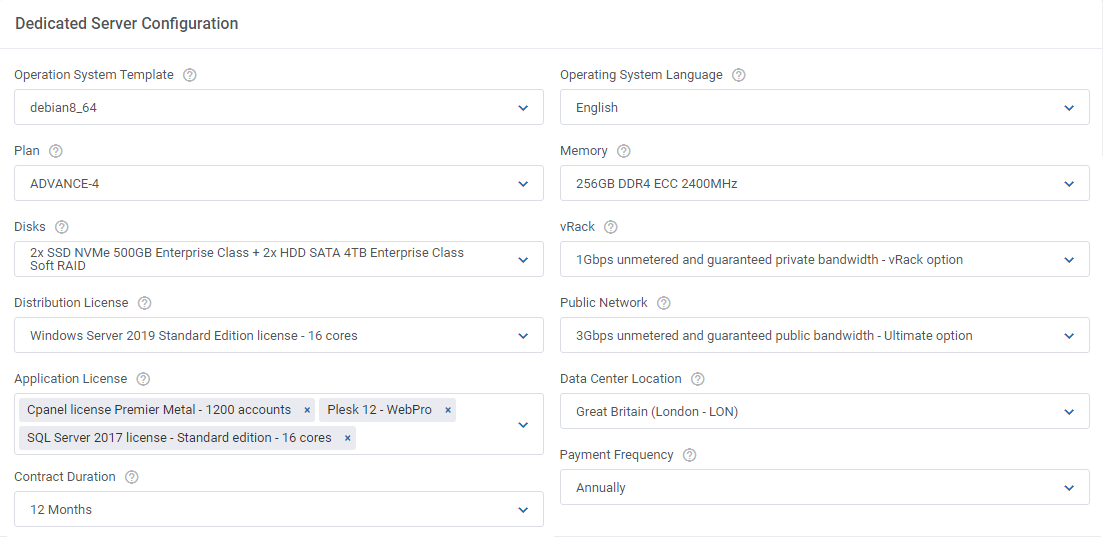Open the Disks Soft RAID dropdown
Screen dimensions: 1103x537
(x=279, y=260)
